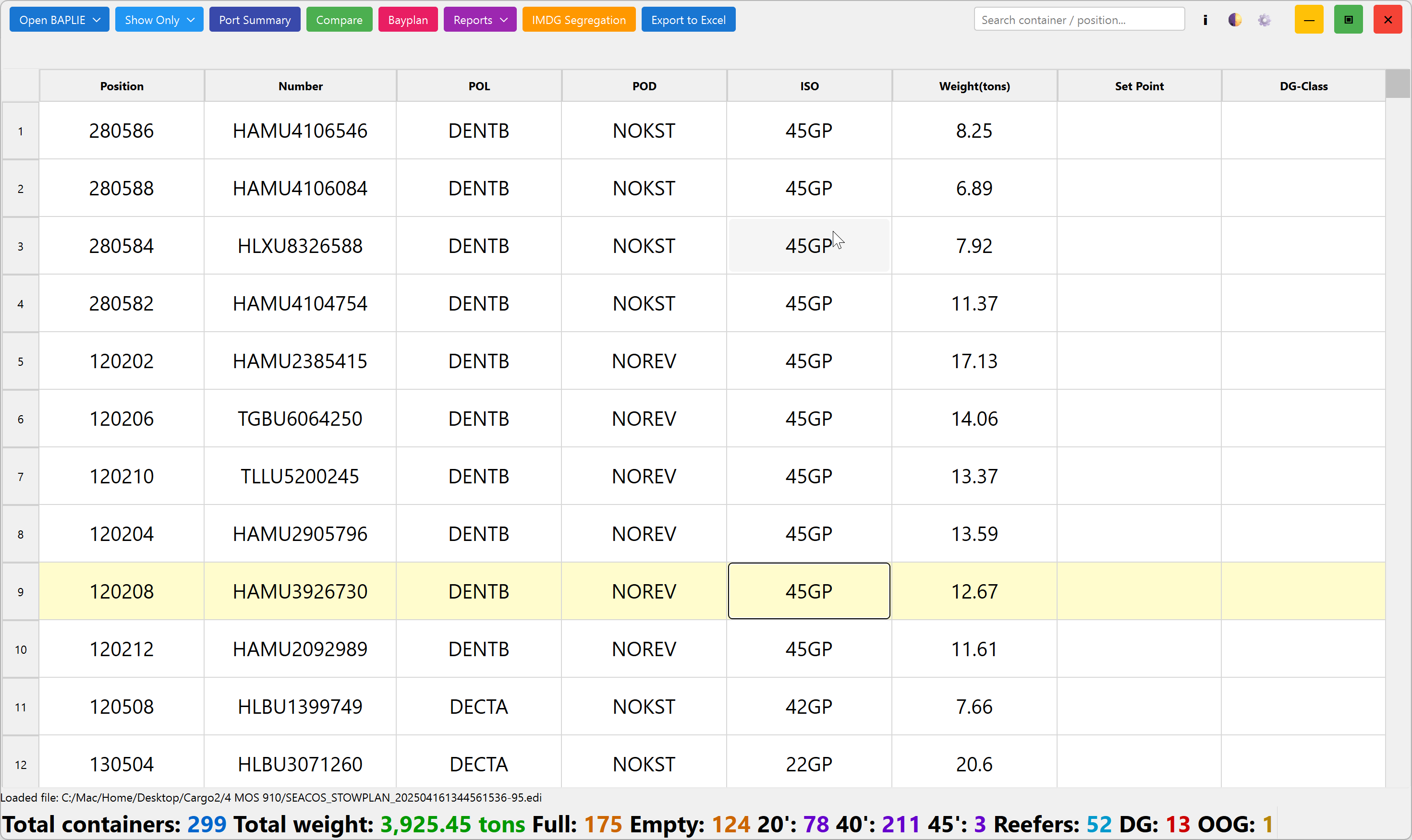Expand the Reports dropdown menu
The image size is (1412, 840).
pos(480,20)
